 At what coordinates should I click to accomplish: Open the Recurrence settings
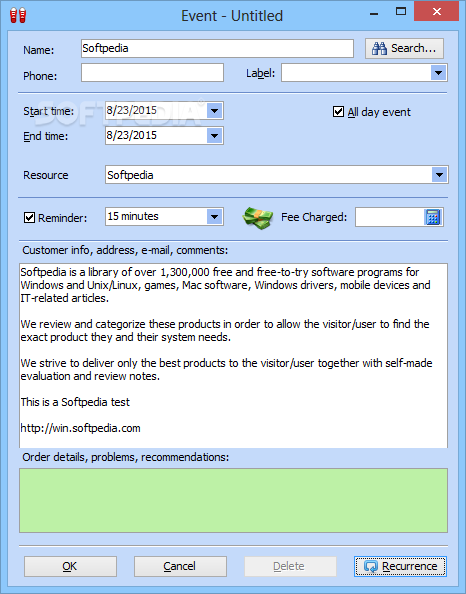pyautogui.click(x=400, y=566)
